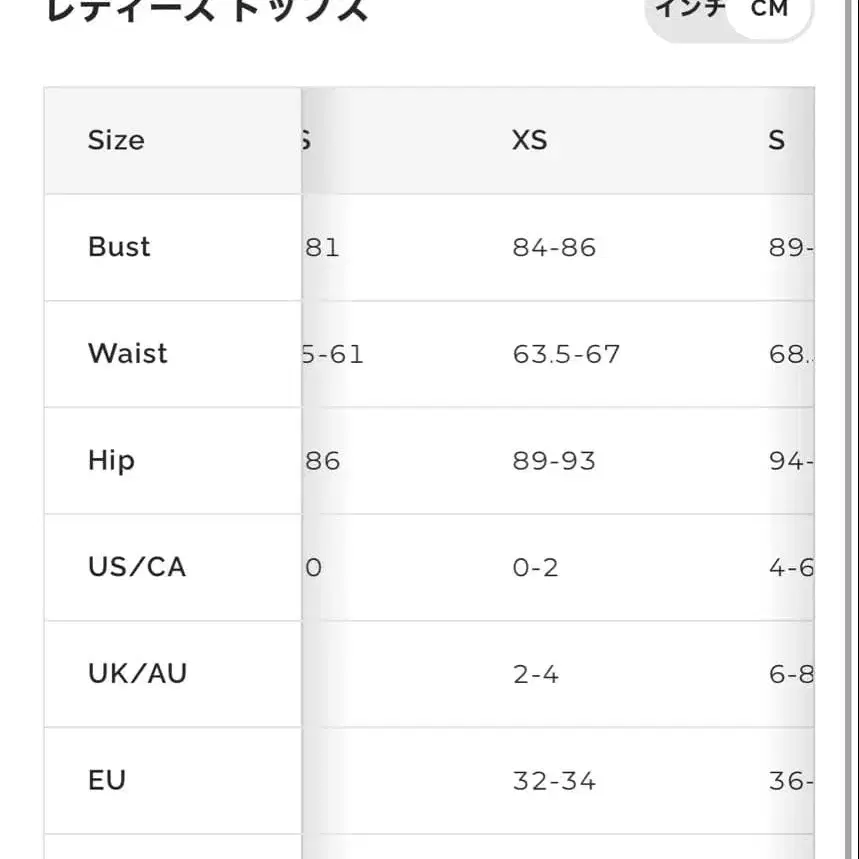Click the Size column header
Viewport: 859px width, 859px height.
[116, 140]
